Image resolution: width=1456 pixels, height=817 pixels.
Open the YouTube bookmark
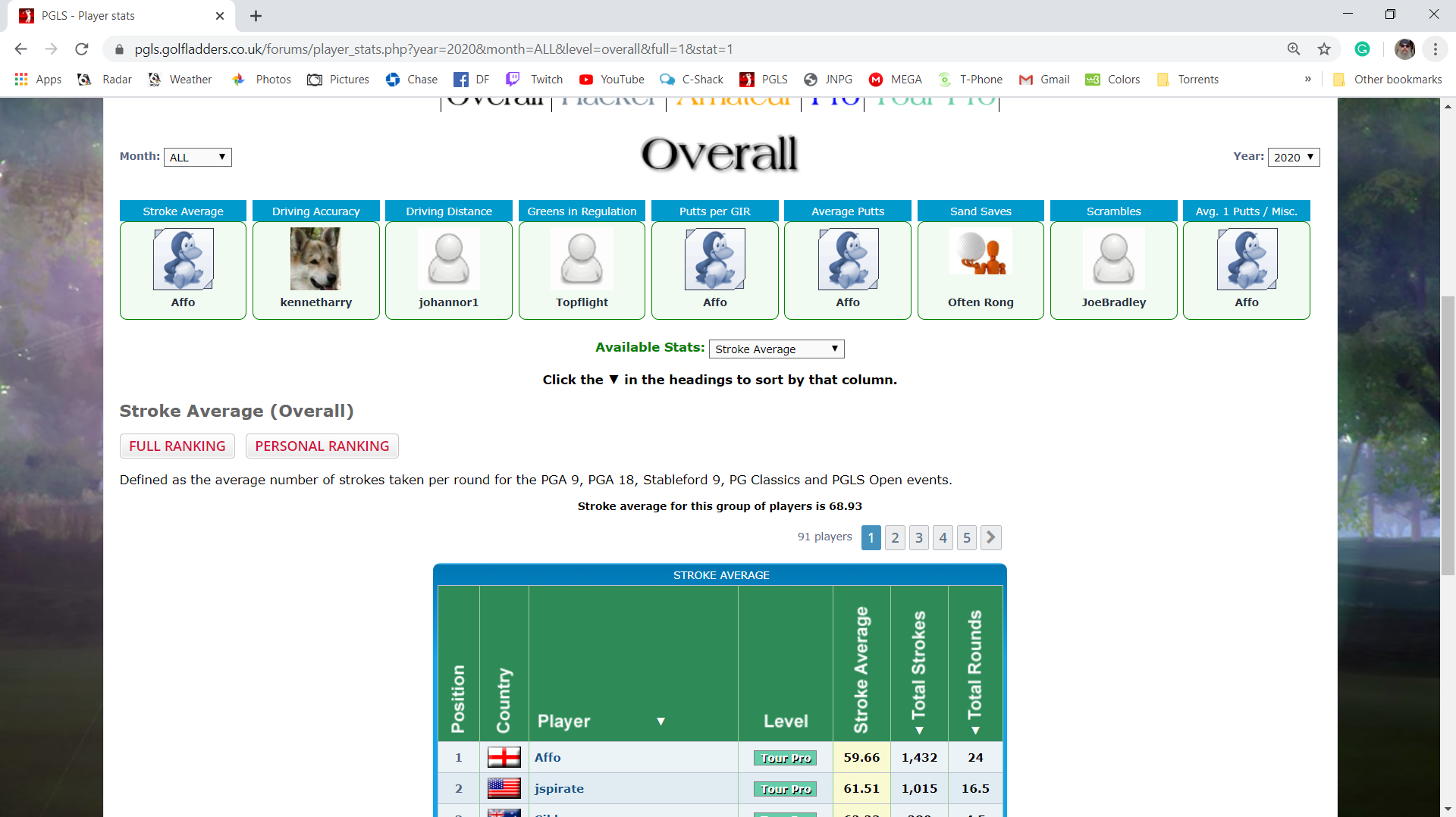tap(611, 80)
